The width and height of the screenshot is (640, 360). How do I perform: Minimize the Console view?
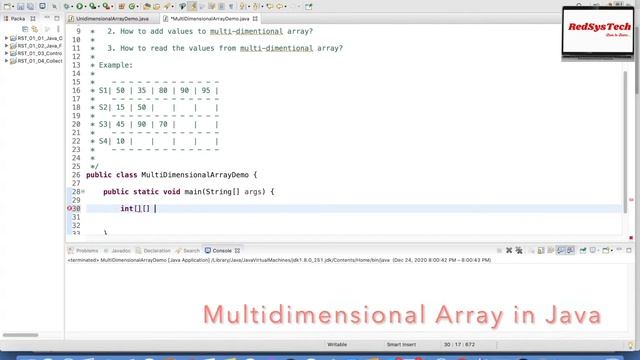tap(619, 249)
